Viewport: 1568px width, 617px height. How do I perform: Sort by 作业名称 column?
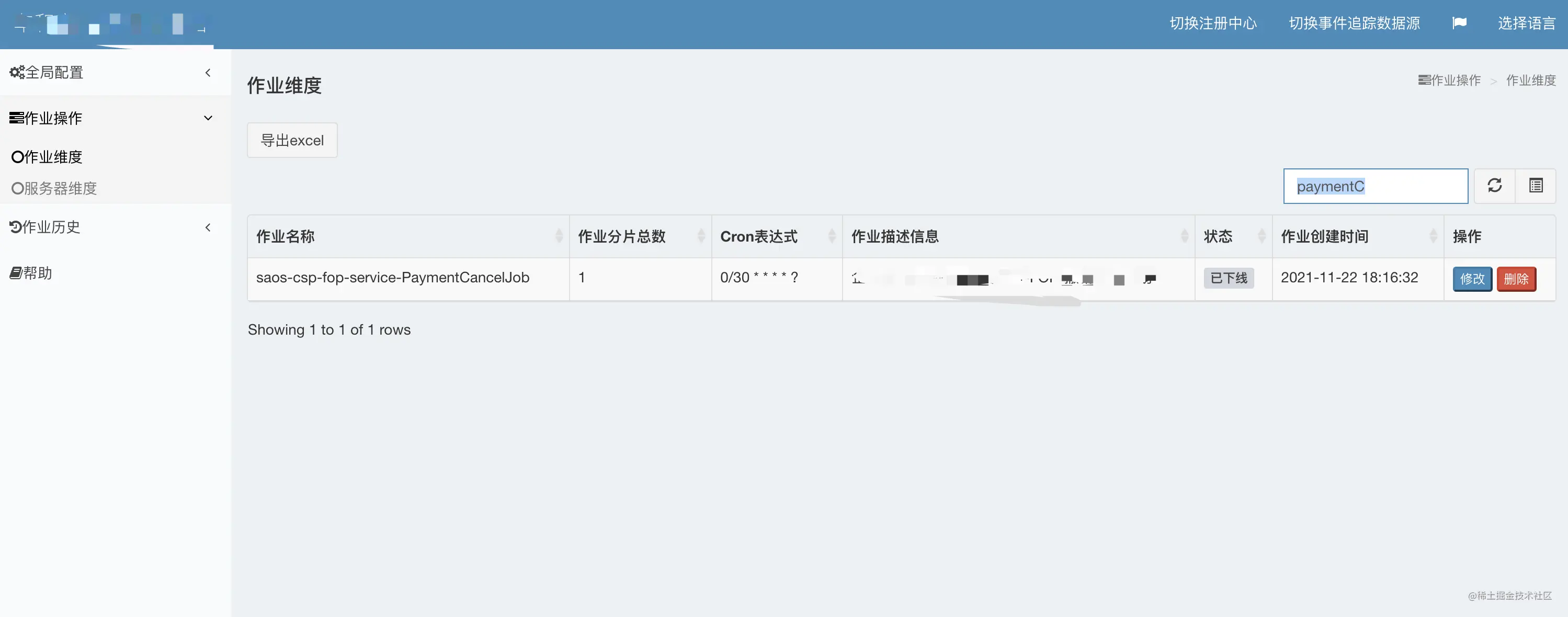(408, 236)
